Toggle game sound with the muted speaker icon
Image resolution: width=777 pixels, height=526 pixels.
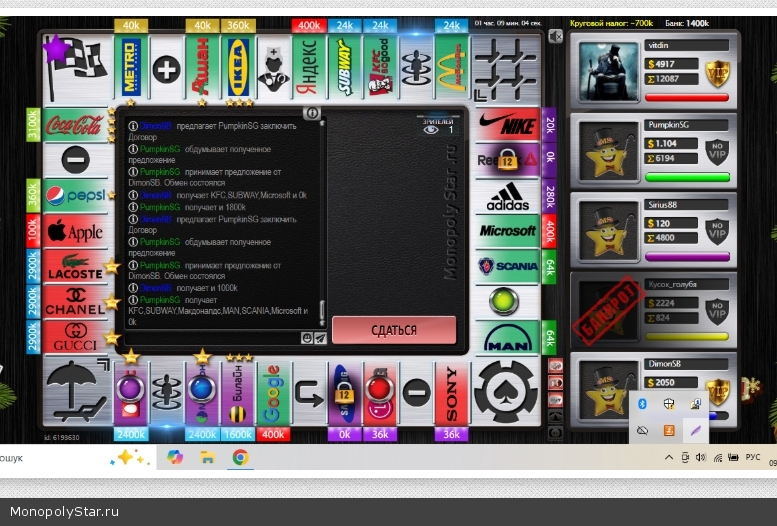555,36
